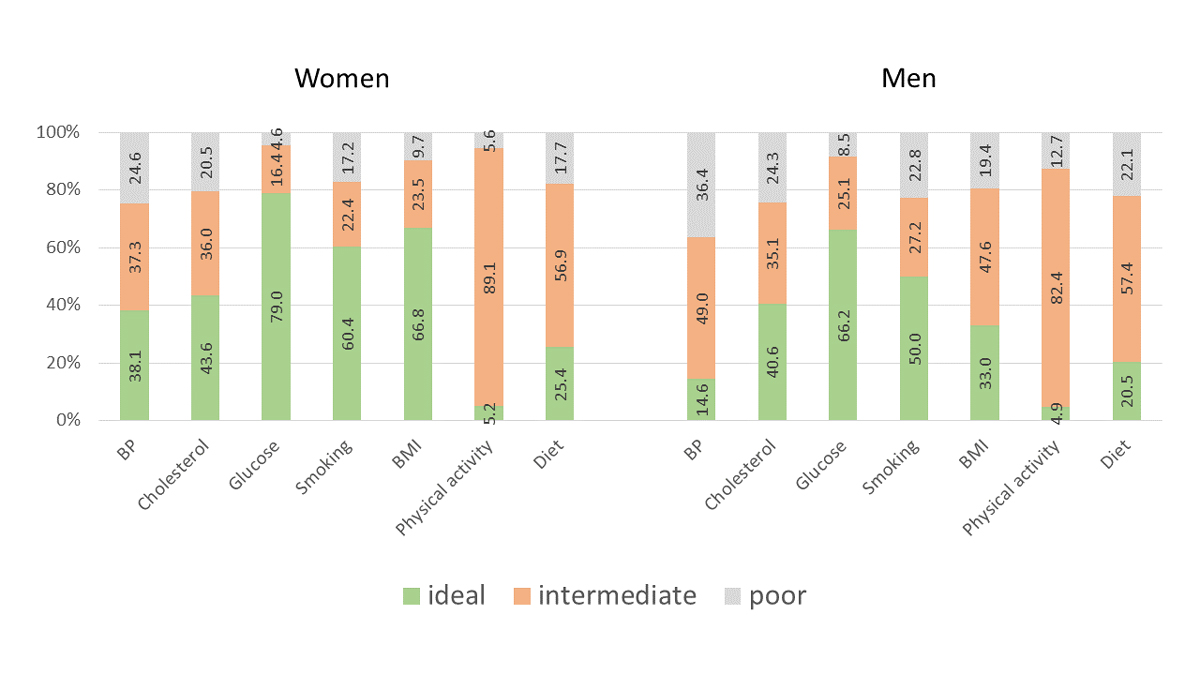Select the Men chart title

(x=908, y=78)
